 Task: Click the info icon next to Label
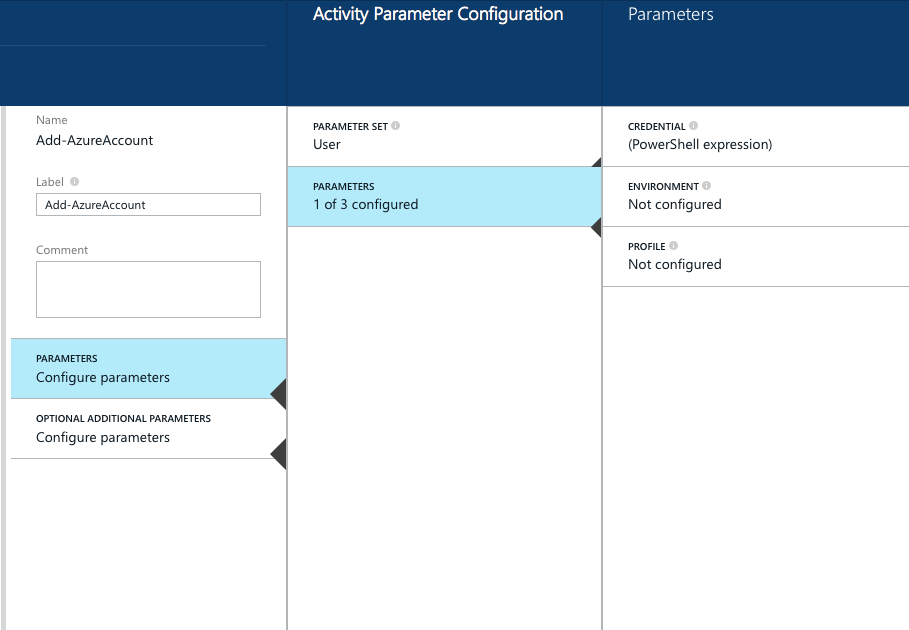click(x=74, y=181)
